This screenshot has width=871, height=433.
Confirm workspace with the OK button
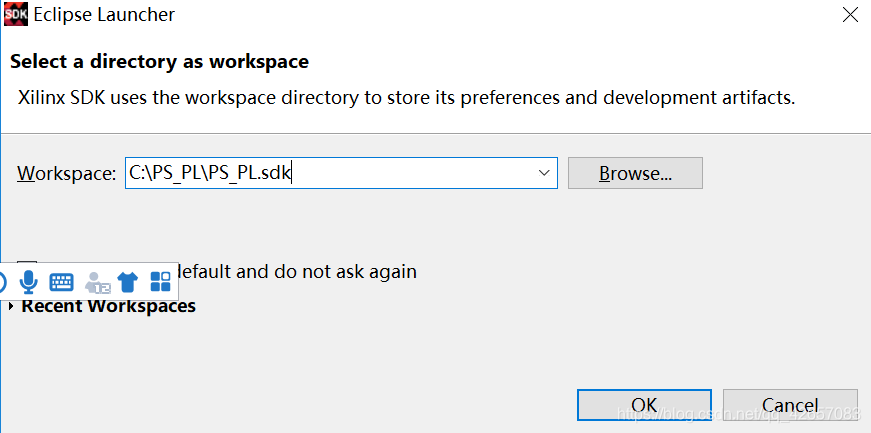coord(644,405)
